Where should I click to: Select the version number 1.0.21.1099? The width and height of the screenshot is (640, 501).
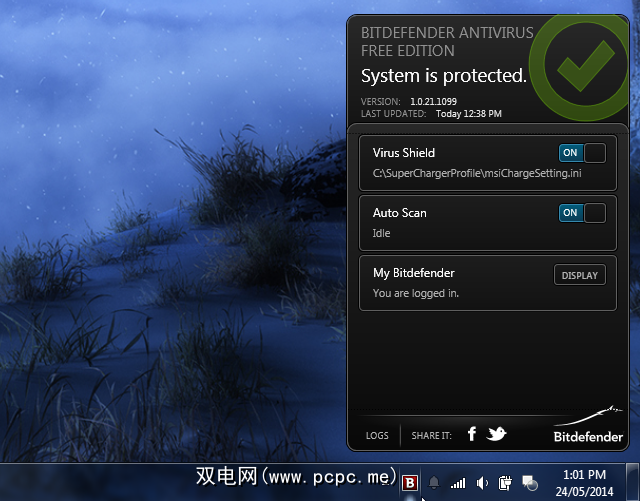pyautogui.click(x=433, y=102)
